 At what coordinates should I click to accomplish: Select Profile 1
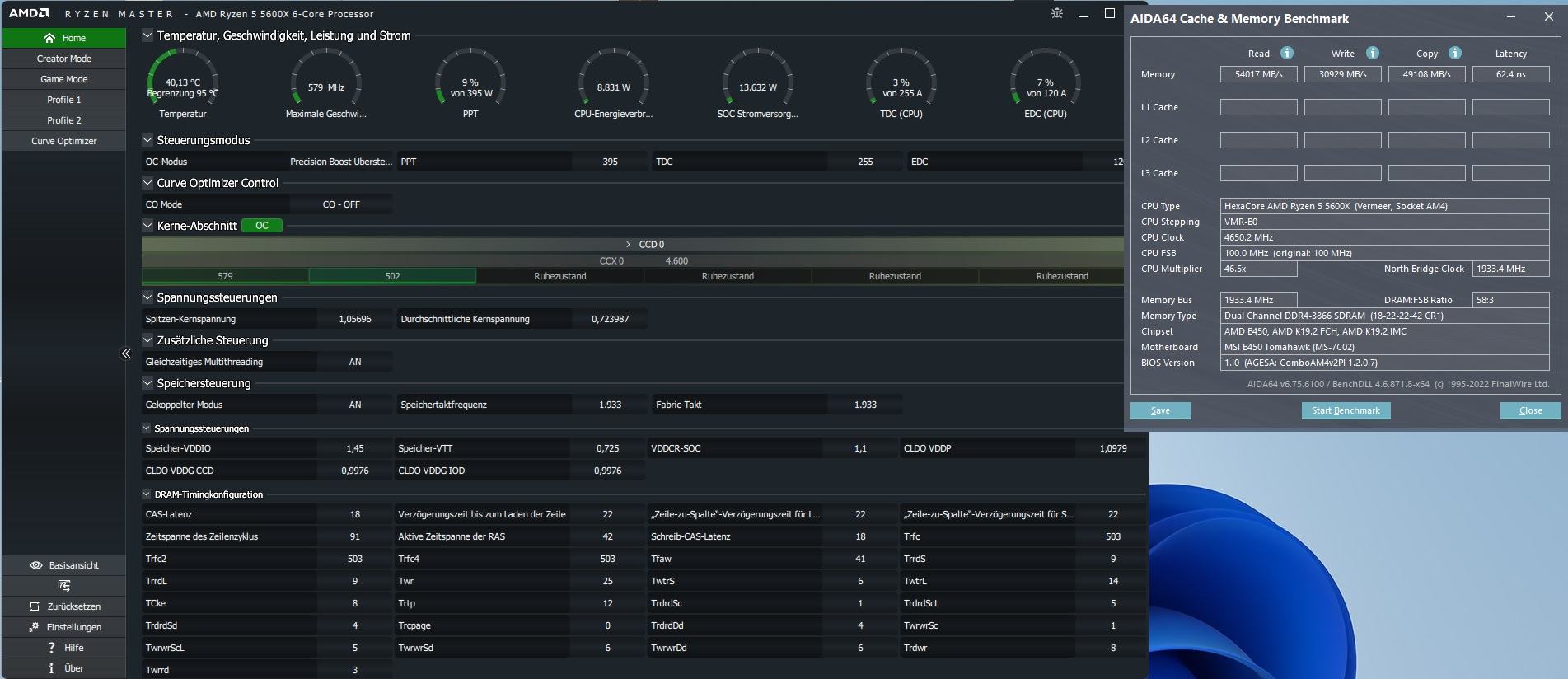tap(63, 100)
